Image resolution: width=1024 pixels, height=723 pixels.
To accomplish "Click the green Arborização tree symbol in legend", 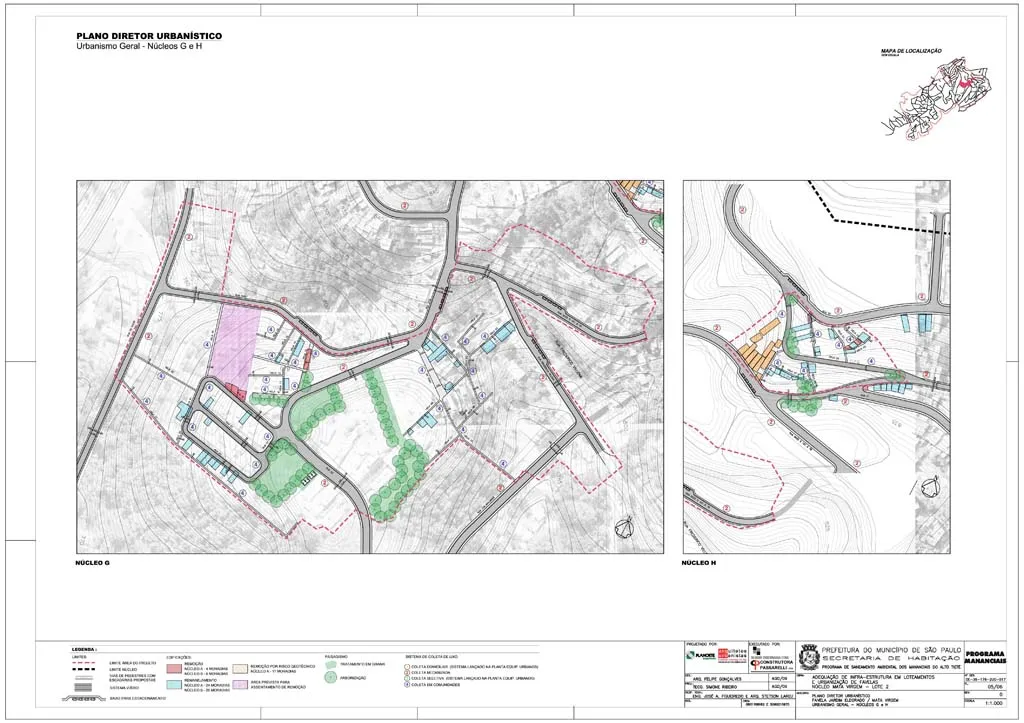I will pos(333,677).
